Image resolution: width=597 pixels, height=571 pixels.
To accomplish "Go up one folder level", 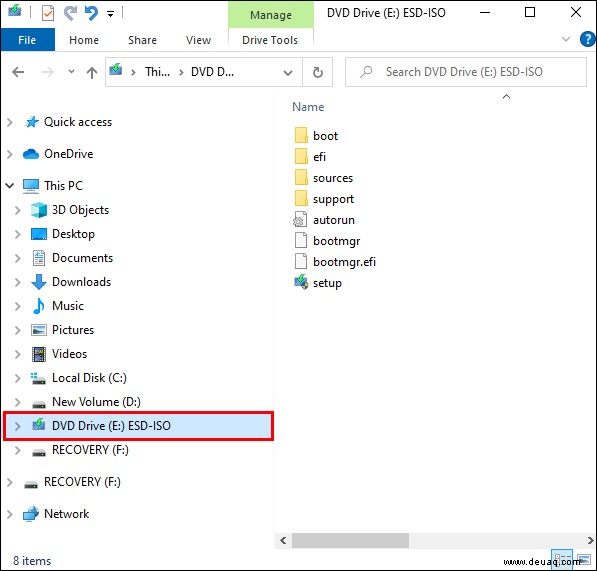I will 92,72.
